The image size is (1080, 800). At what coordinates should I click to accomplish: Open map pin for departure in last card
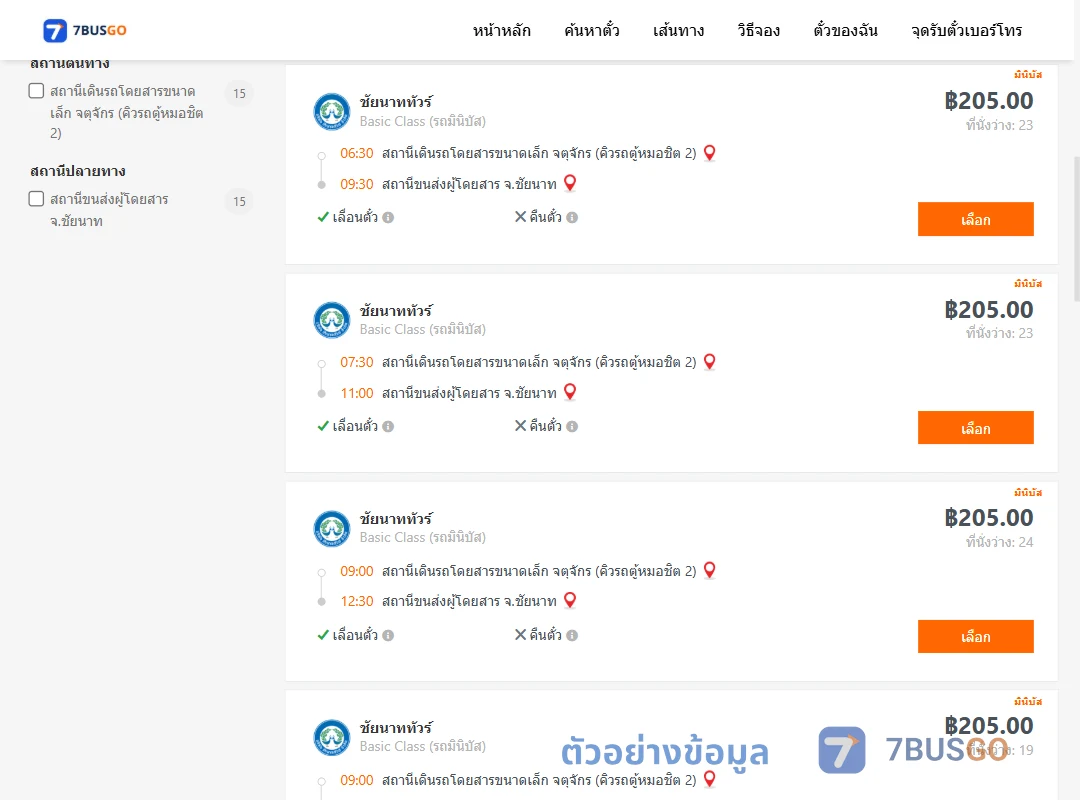tap(709, 779)
